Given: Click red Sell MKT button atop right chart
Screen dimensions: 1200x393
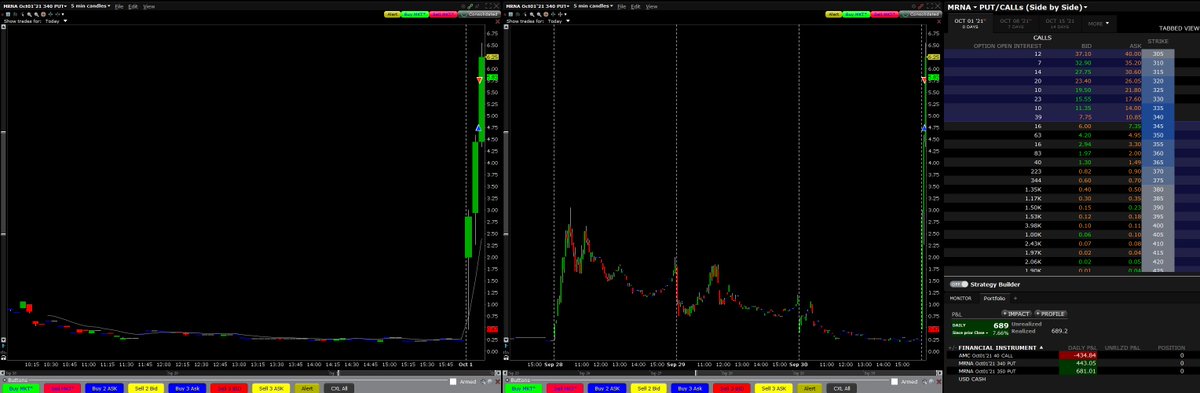Looking at the screenshot, I should 884,14.
